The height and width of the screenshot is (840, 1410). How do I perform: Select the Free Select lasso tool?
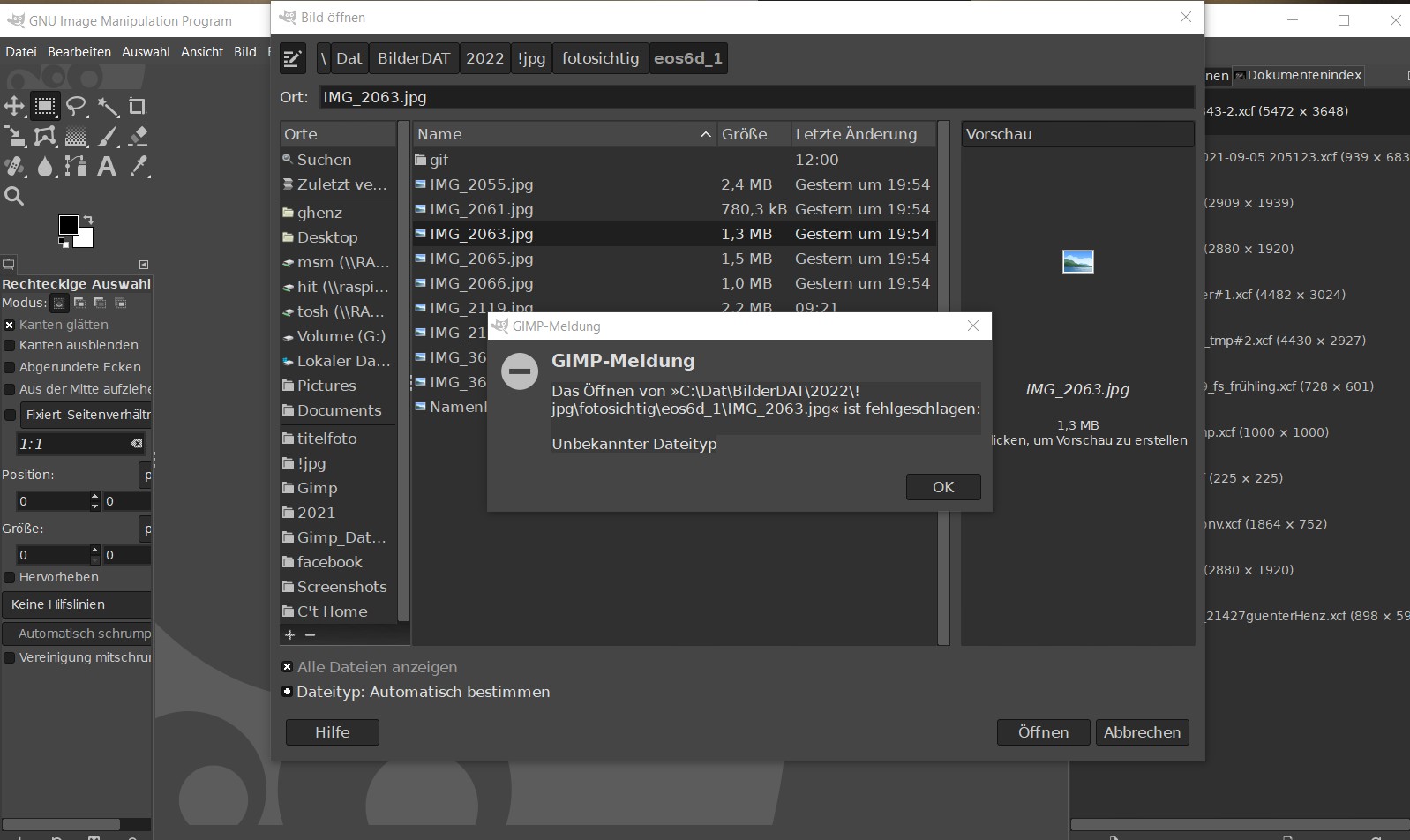77,107
